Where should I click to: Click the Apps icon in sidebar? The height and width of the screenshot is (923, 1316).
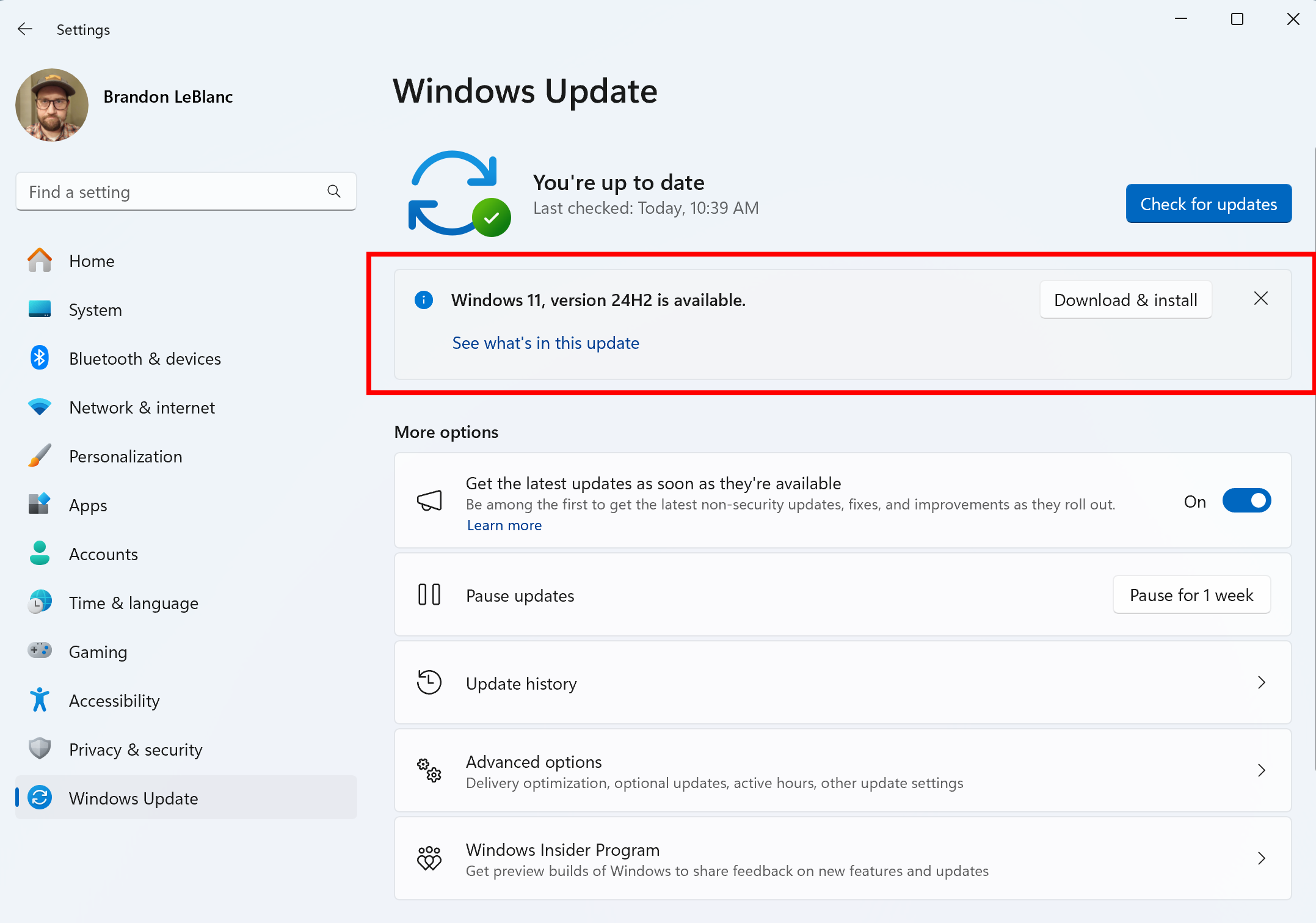(40, 505)
